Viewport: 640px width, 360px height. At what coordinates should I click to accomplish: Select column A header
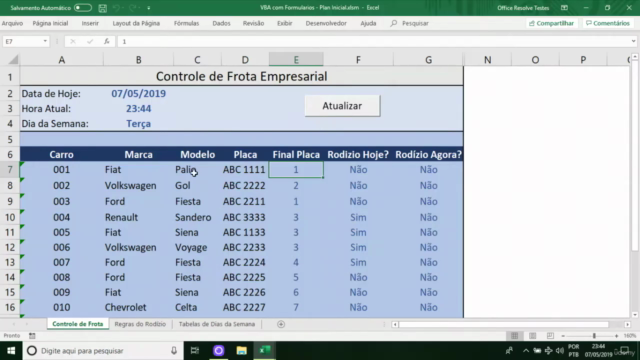tap(62, 60)
